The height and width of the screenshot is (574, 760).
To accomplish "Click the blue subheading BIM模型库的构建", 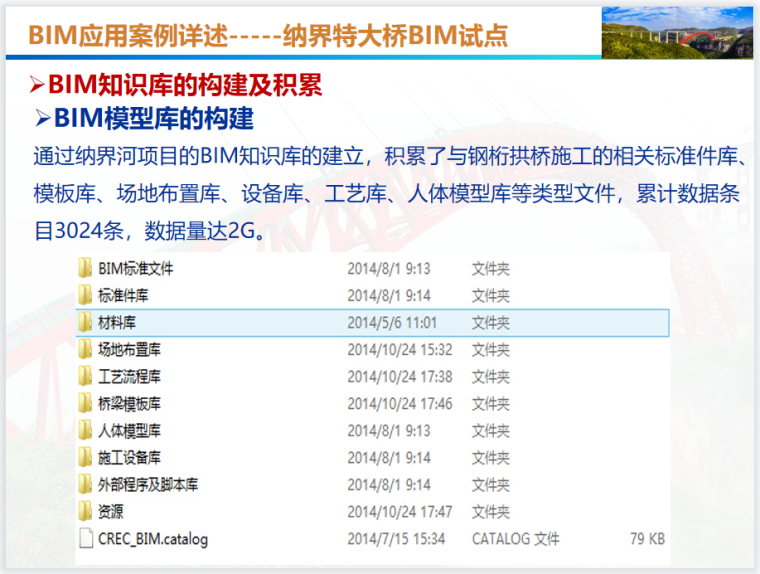I will pyautogui.click(x=153, y=119).
